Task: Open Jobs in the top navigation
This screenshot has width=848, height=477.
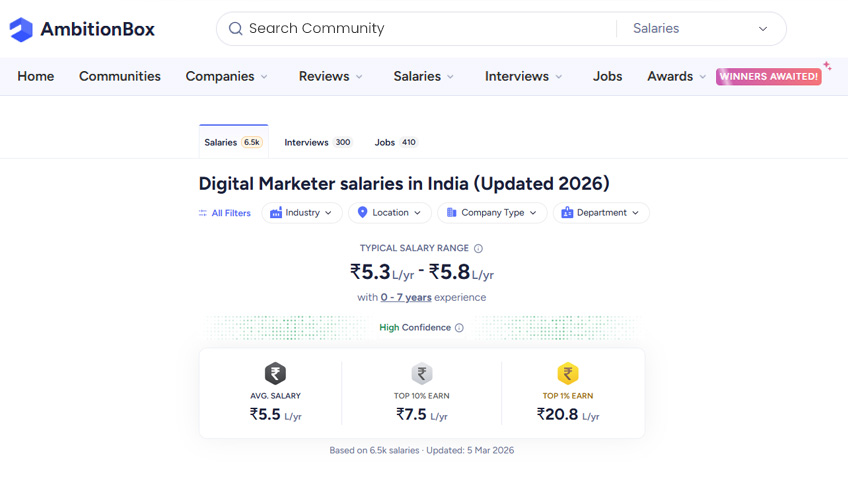Action: tap(607, 76)
